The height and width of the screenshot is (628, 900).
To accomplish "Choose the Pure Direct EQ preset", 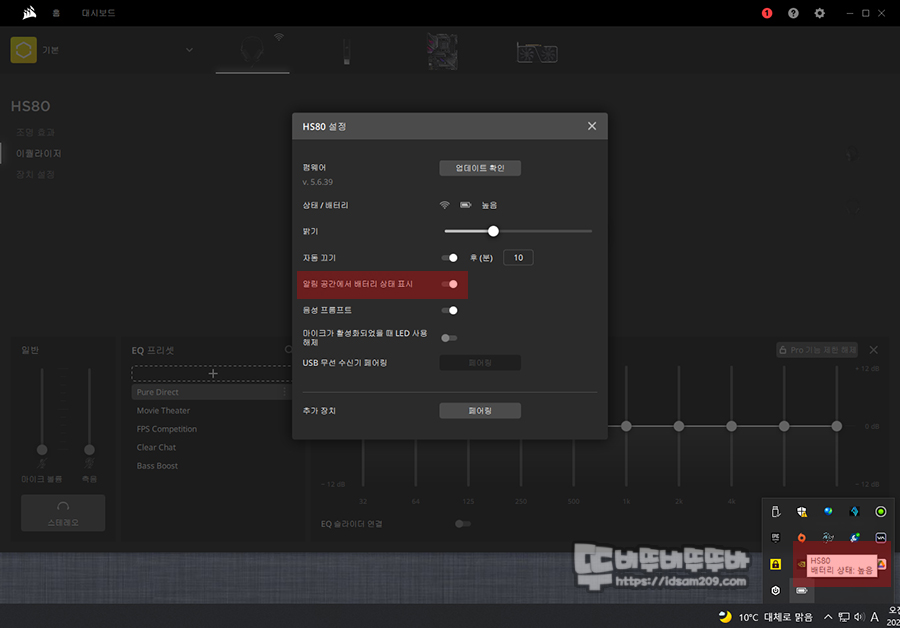I will [x=157, y=392].
